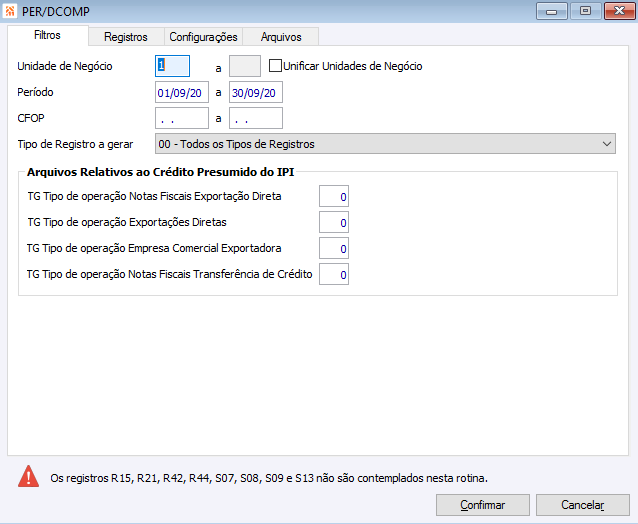Image resolution: width=638 pixels, height=524 pixels.
Task: Switch to the Filtros tab
Action: (x=47, y=35)
